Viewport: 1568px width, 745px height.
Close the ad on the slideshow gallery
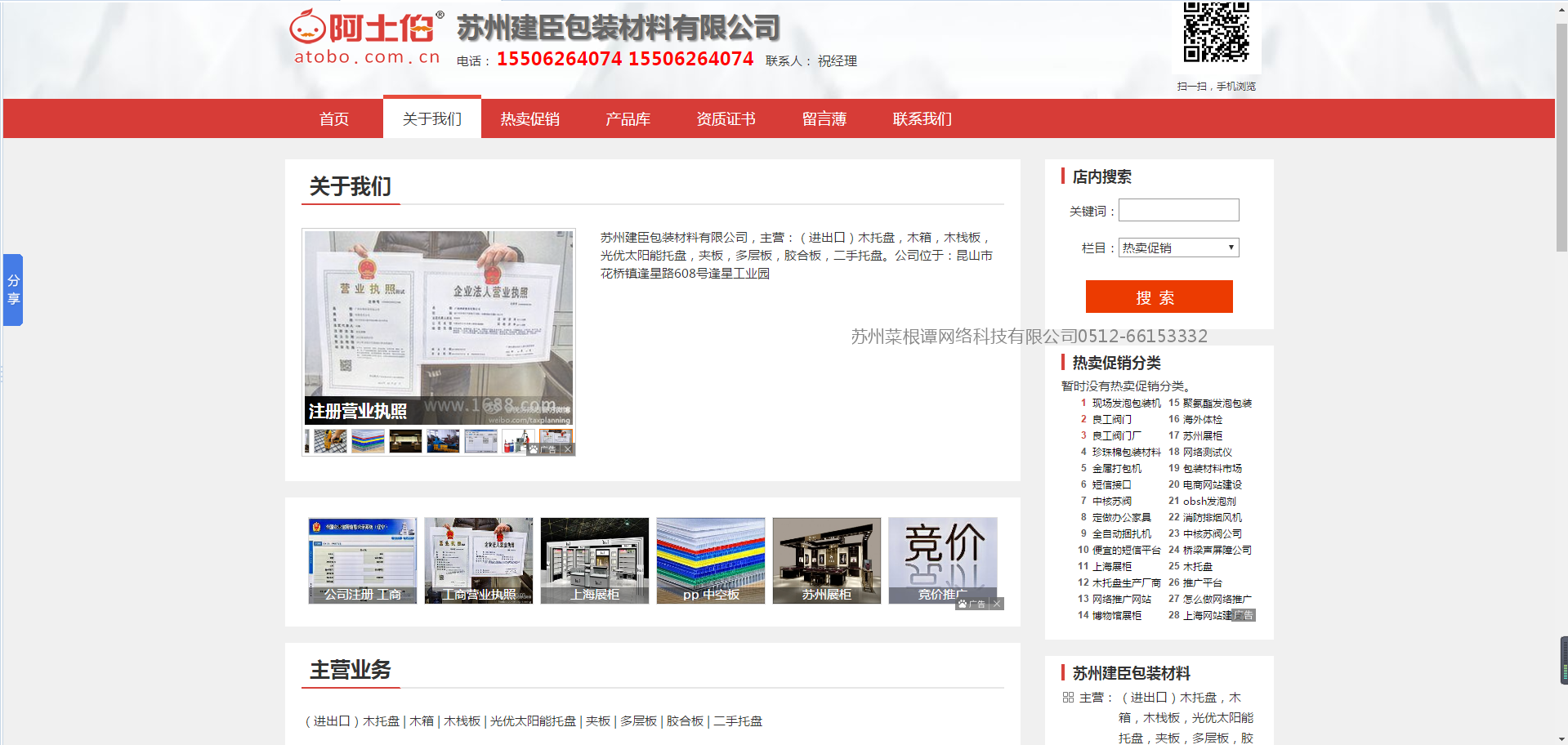[x=568, y=449]
